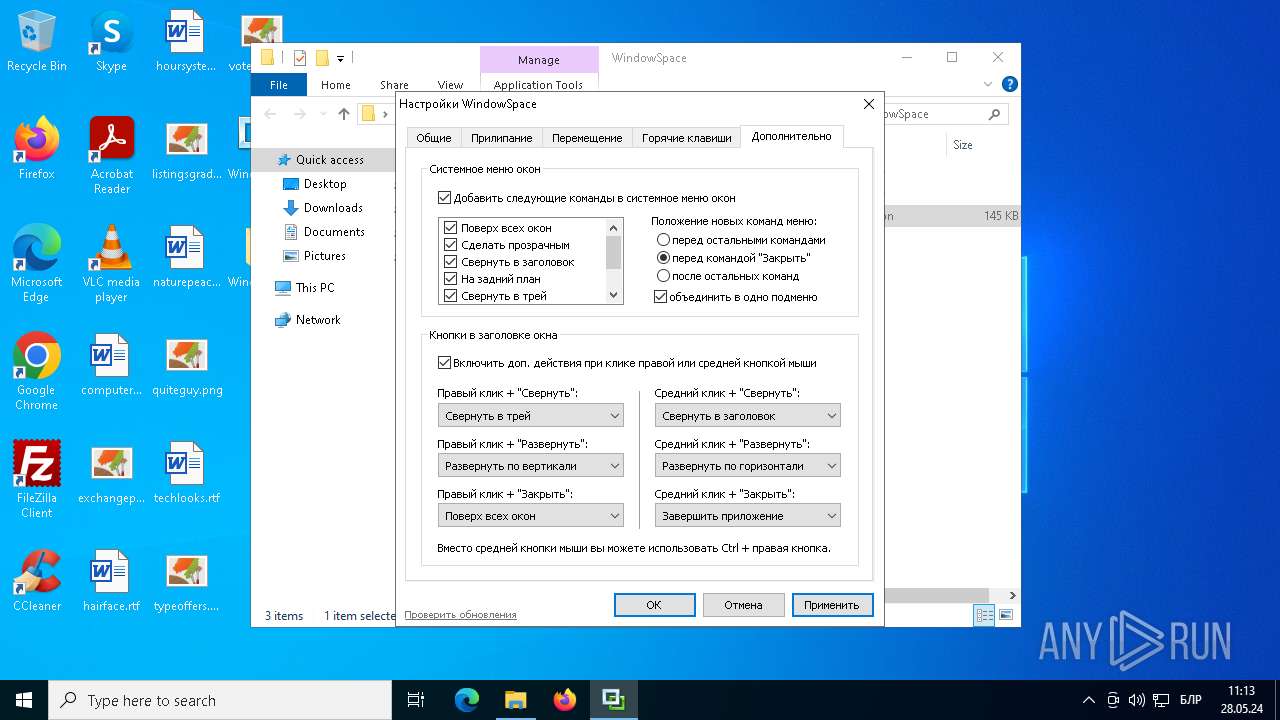1280x720 pixels.
Task: Open the "Прилипание" tab
Action: 501,138
